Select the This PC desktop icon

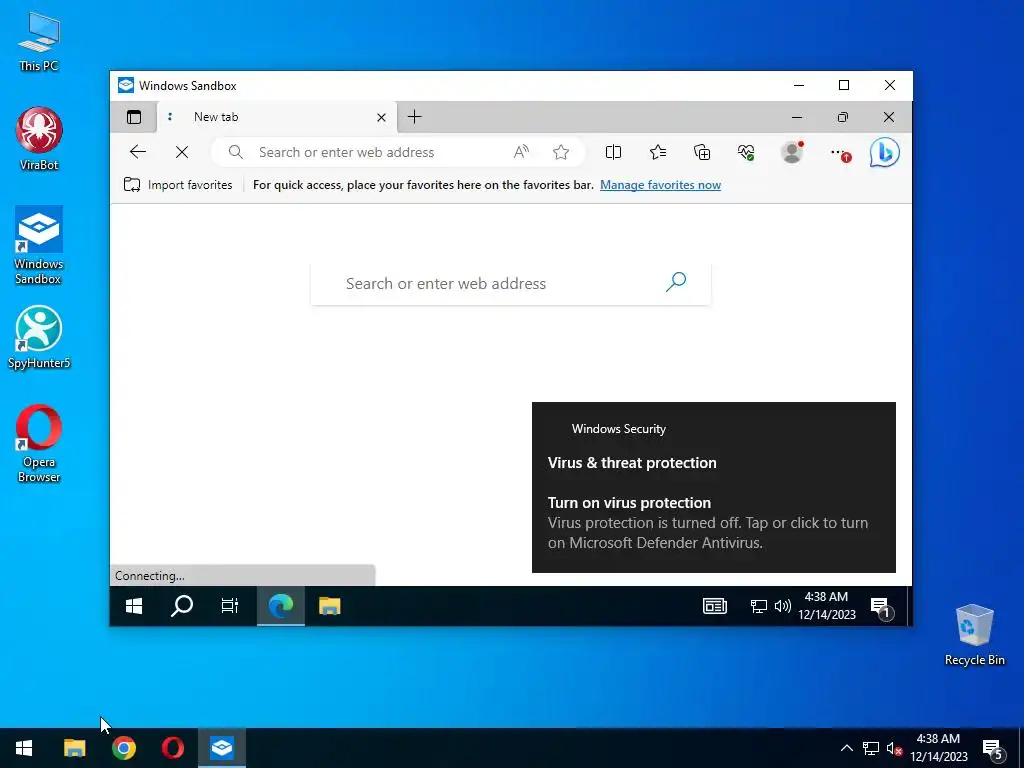39,41
